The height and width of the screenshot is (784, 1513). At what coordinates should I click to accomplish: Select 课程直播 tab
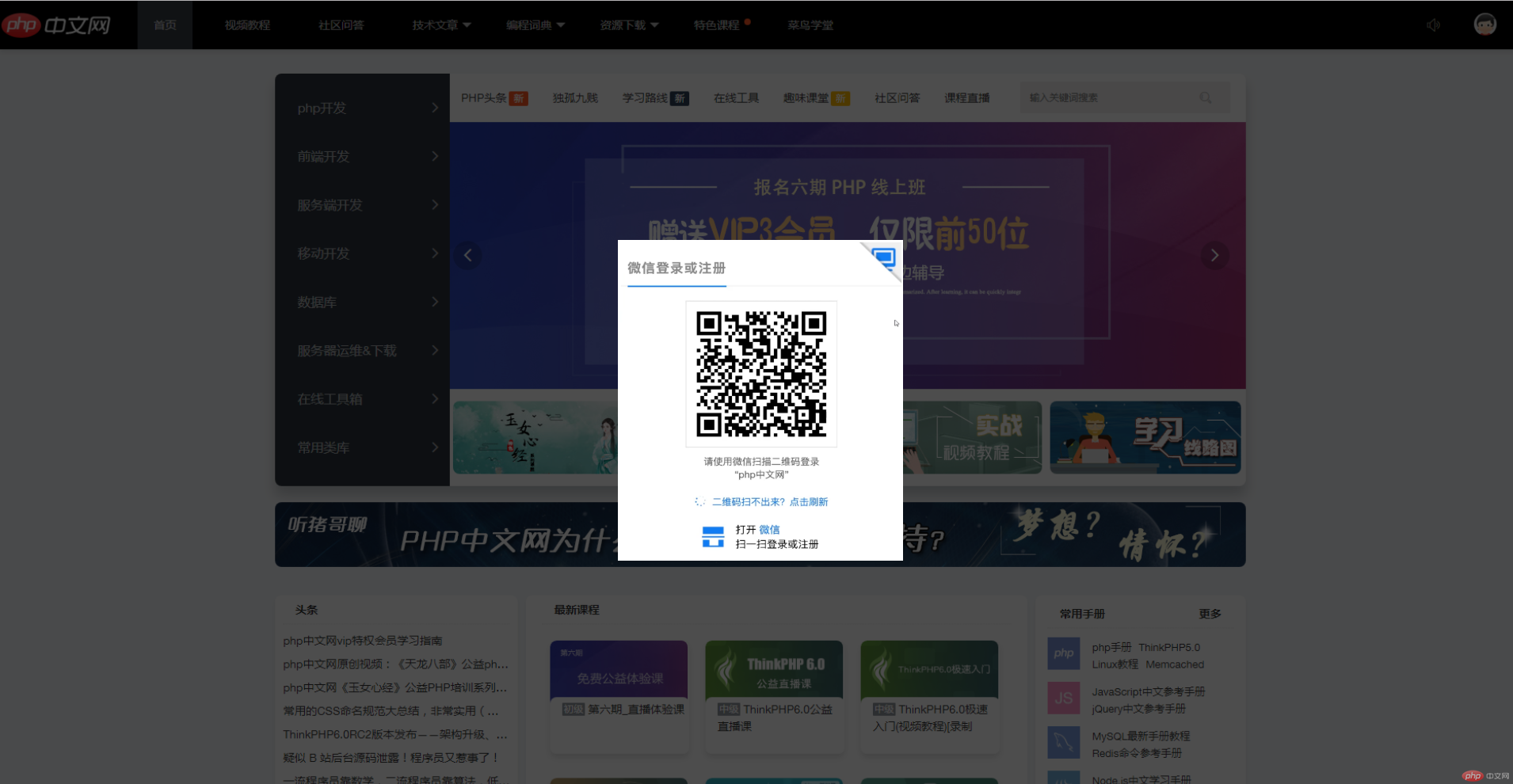point(966,98)
